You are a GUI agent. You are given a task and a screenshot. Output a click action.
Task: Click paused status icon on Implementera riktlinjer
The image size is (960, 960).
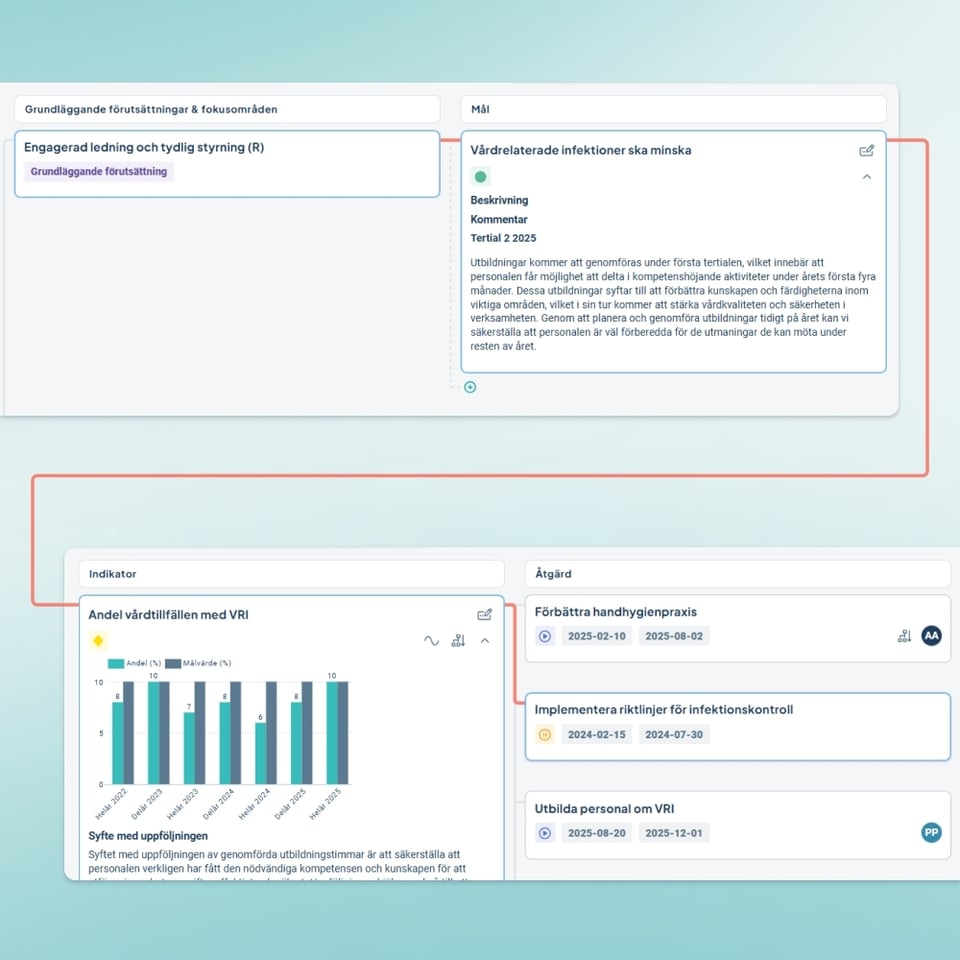click(x=545, y=735)
